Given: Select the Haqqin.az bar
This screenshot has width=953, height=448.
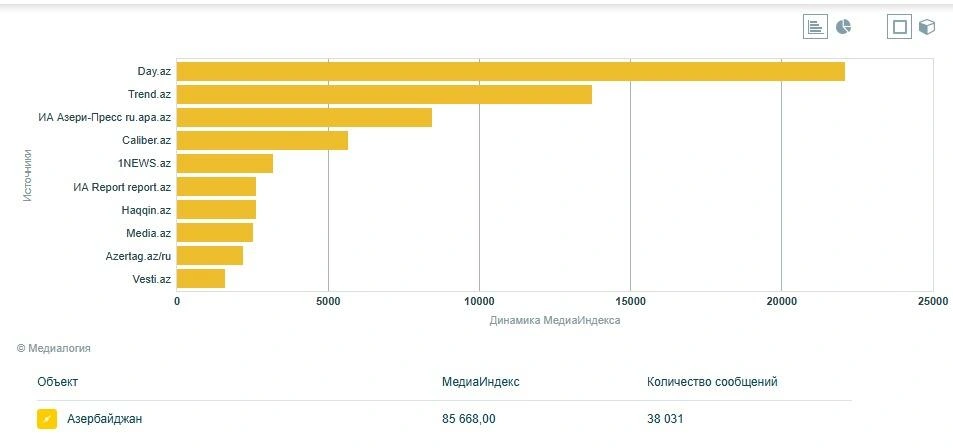Looking at the screenshot, I should [216, 210].
